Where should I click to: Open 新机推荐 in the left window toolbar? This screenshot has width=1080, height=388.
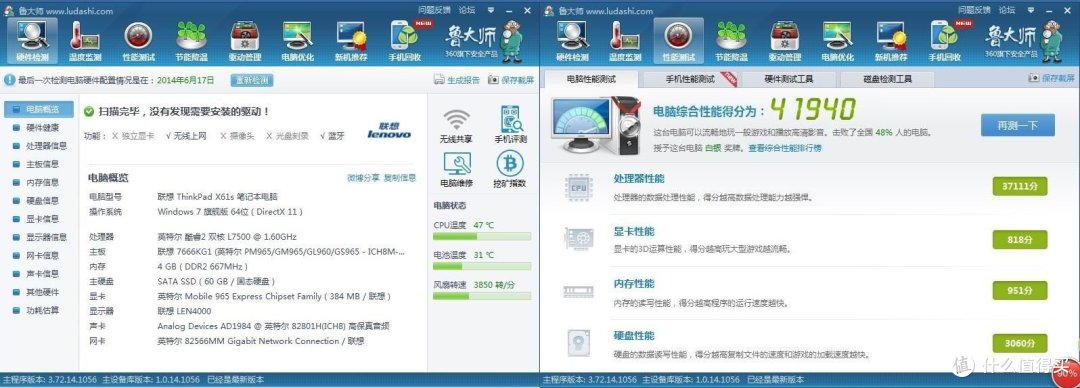351,41
